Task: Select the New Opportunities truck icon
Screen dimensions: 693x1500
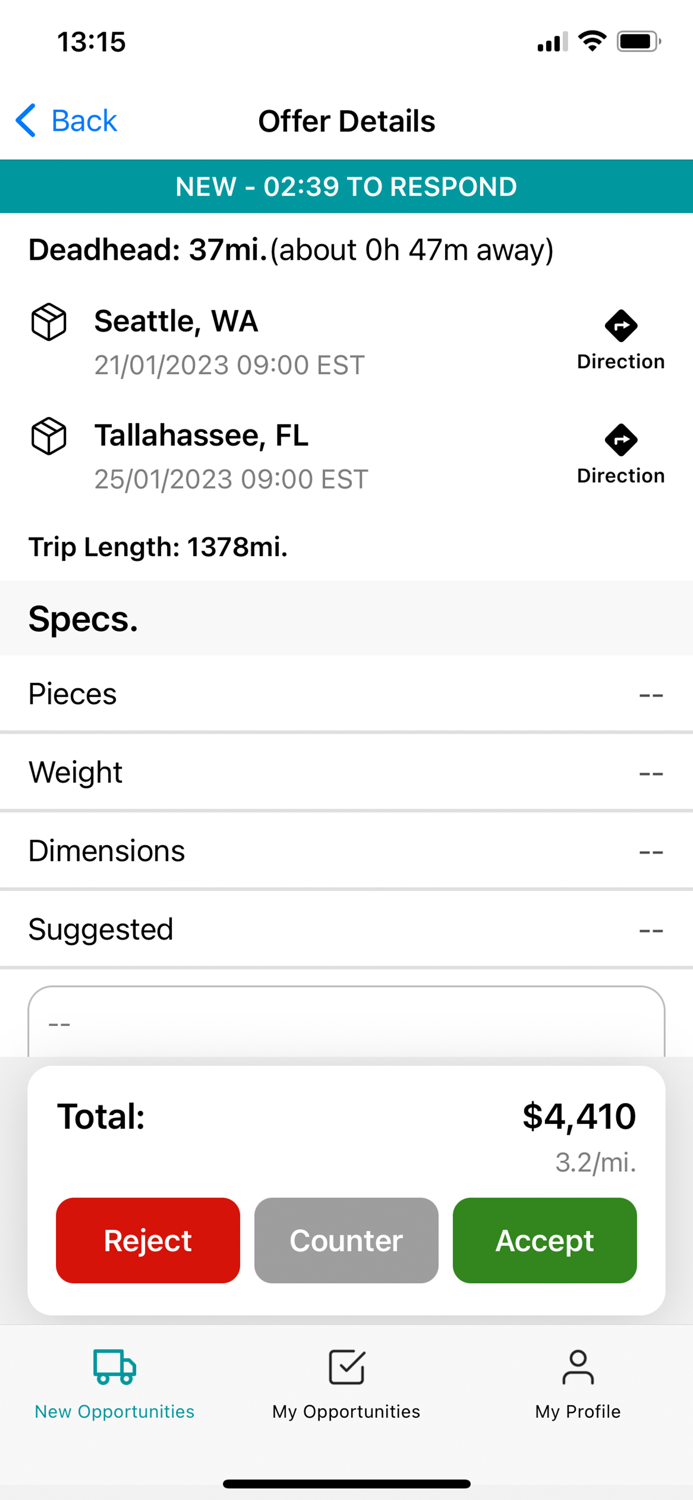Action: point(113,1366)
